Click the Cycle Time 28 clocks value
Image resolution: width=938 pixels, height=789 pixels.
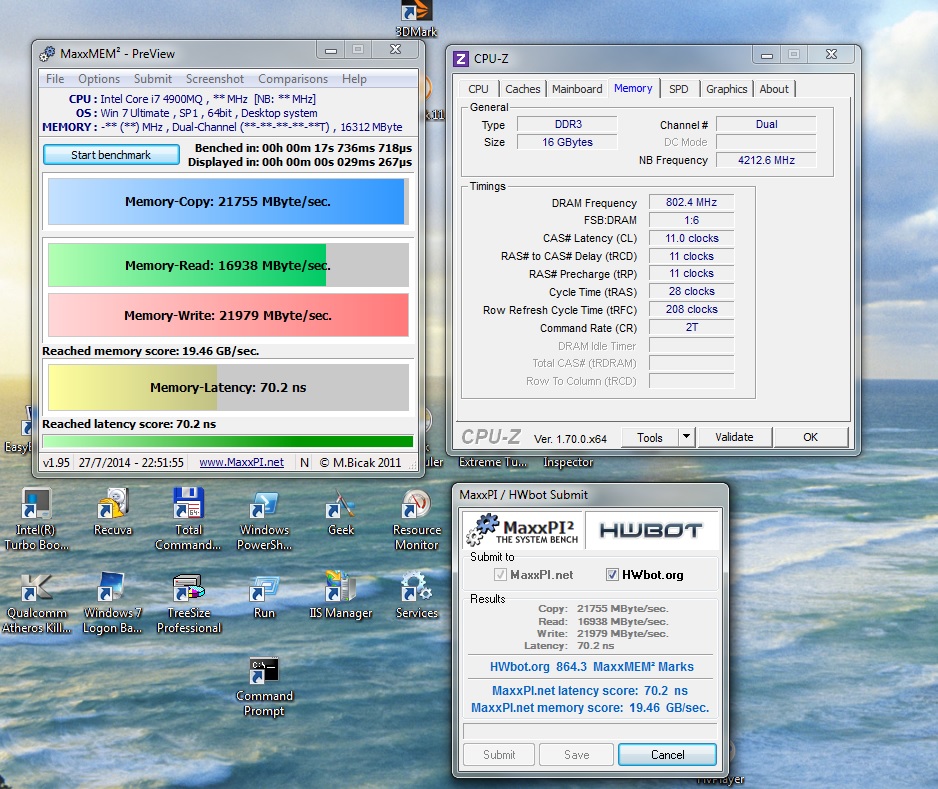[x=691, y=291]
